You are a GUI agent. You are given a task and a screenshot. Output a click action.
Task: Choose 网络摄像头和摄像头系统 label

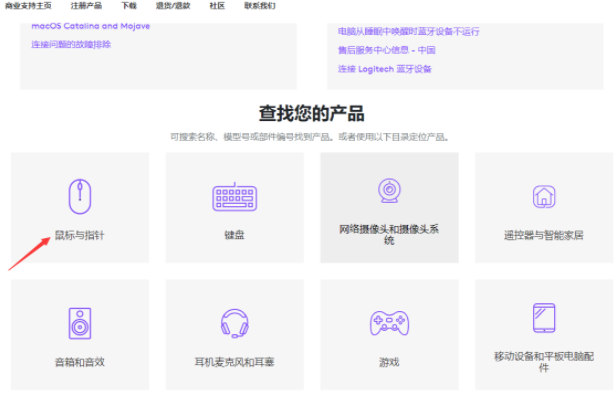[389, 235]
